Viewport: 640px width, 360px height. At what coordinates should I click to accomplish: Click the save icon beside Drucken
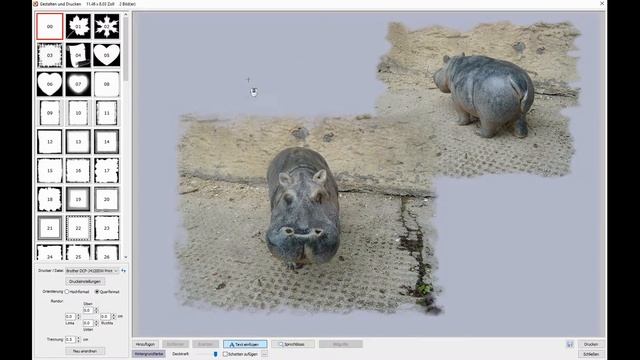(570, 344)
